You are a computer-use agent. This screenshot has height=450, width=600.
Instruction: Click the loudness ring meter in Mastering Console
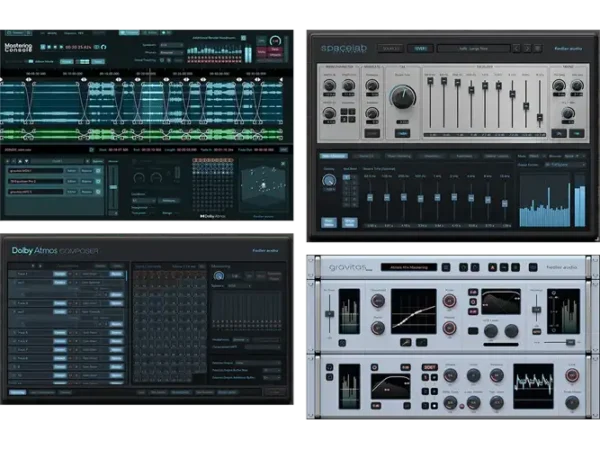click(275, 41)
